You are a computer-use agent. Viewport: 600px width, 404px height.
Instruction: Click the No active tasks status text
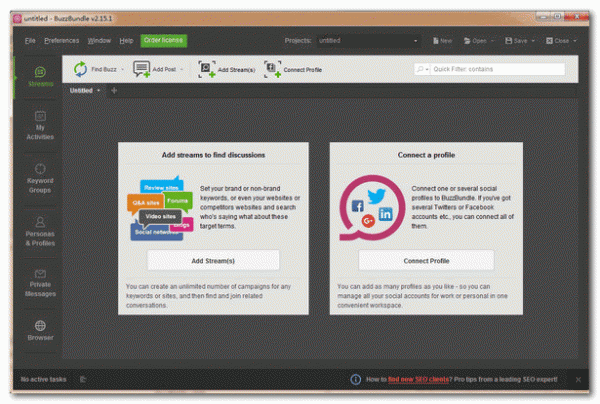click(43, 379)
